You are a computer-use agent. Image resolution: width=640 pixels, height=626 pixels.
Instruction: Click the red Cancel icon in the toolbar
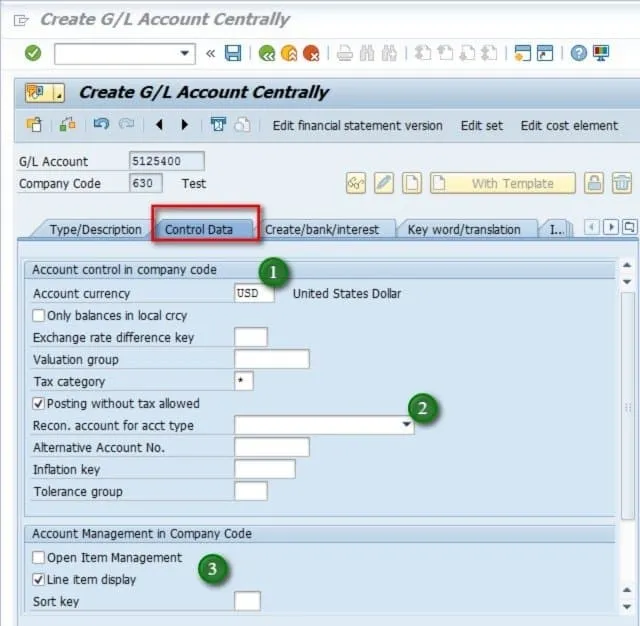(x=311, y=53)
